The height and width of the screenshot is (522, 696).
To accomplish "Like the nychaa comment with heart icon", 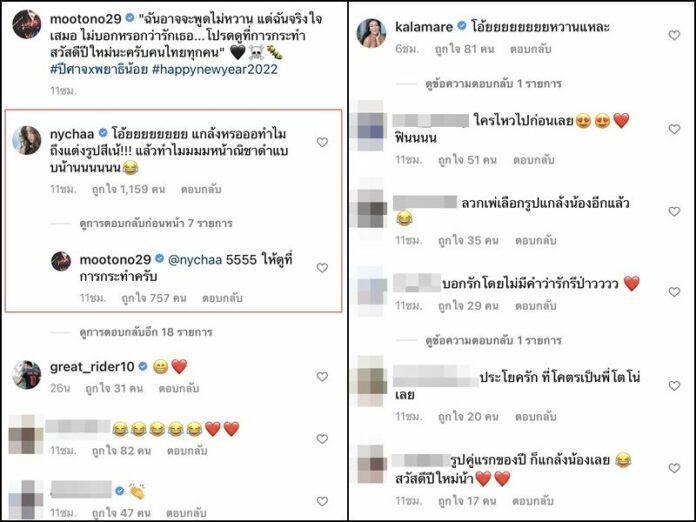I will pos(322,142).
